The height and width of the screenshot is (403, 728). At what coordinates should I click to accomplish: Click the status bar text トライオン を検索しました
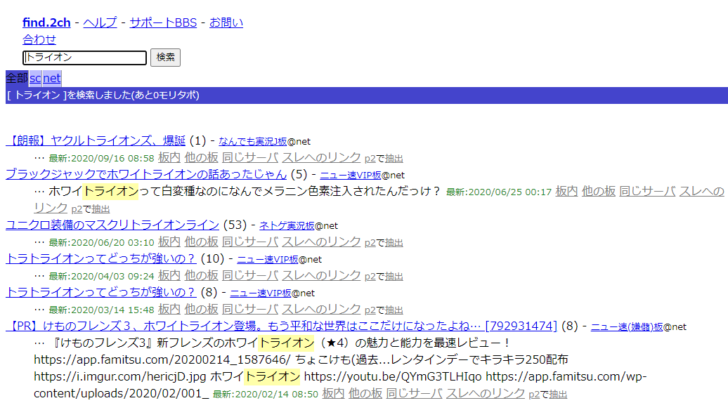pos(103,95)
